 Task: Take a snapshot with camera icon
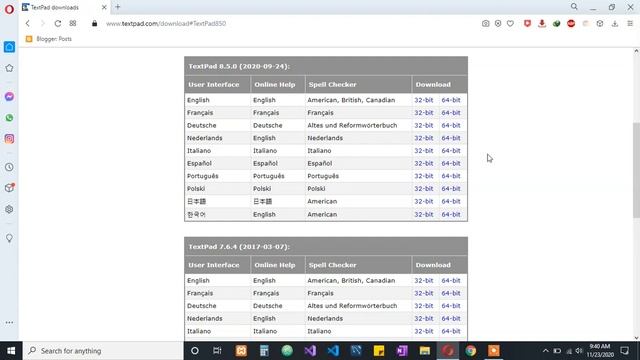click(485, 24)
